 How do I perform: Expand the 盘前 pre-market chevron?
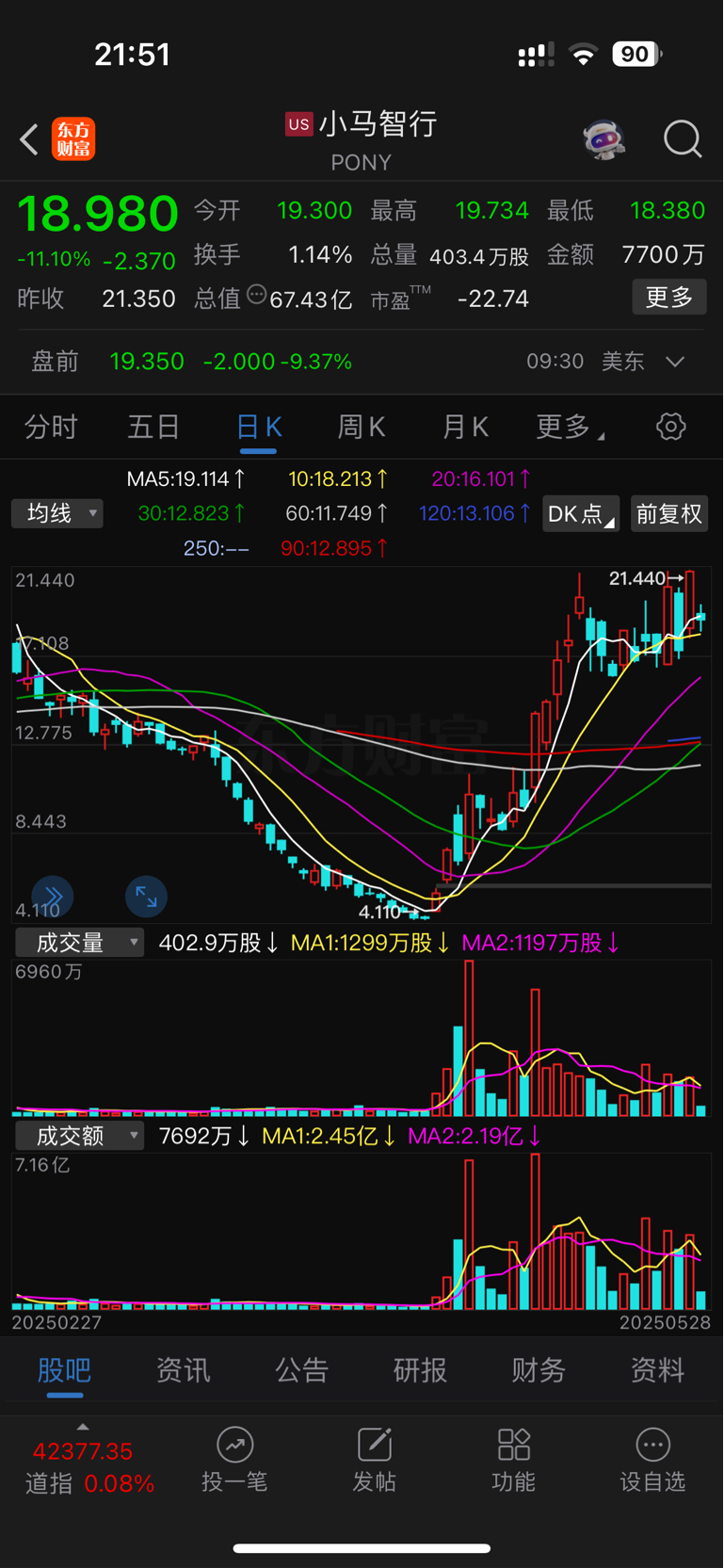pyautogui.click(x=675, y=362)
